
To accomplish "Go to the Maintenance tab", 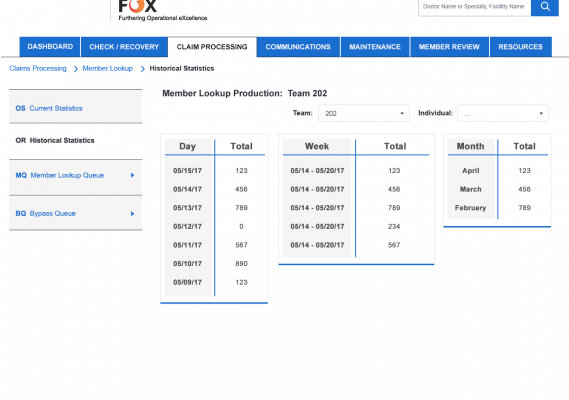I will (375, 47).
